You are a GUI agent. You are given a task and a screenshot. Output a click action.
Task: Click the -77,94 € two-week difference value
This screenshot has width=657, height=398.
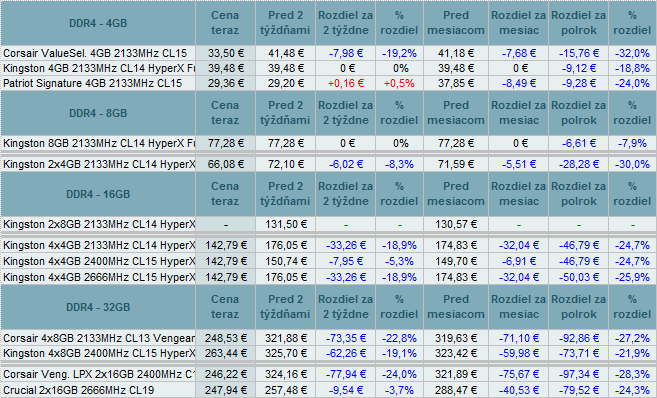click(346, 374)
